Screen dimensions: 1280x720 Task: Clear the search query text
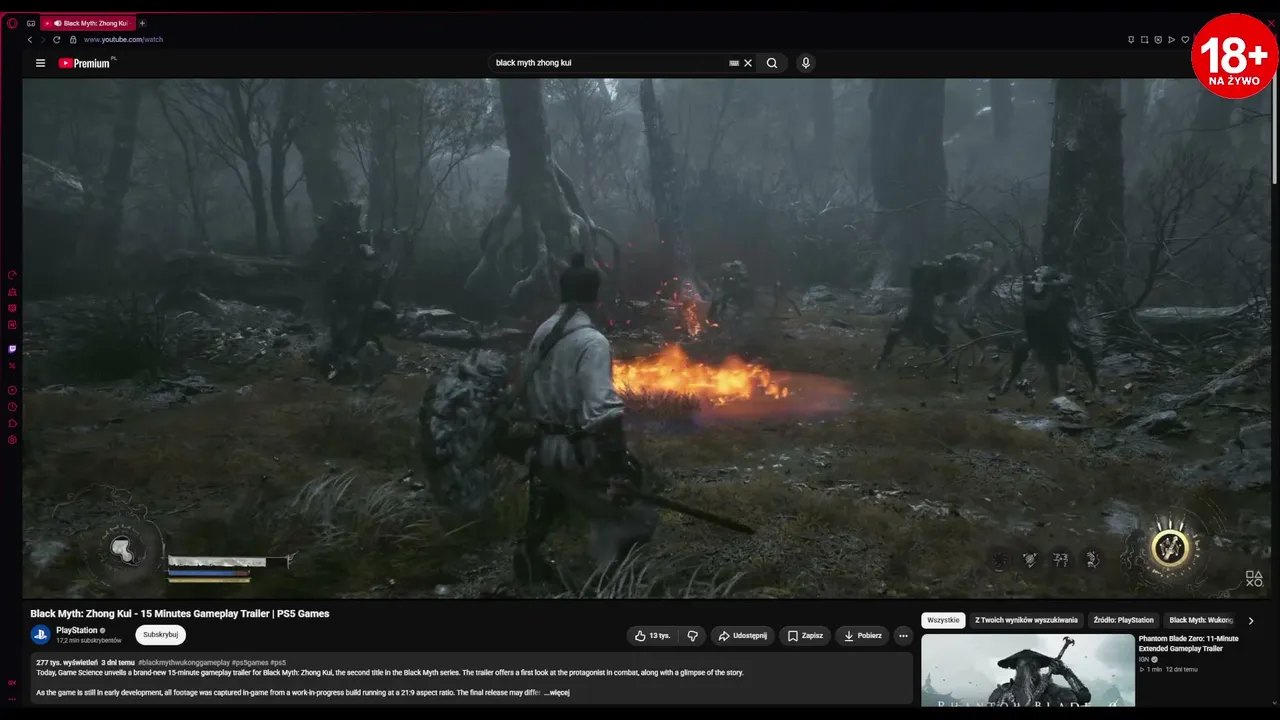(748, 63)
